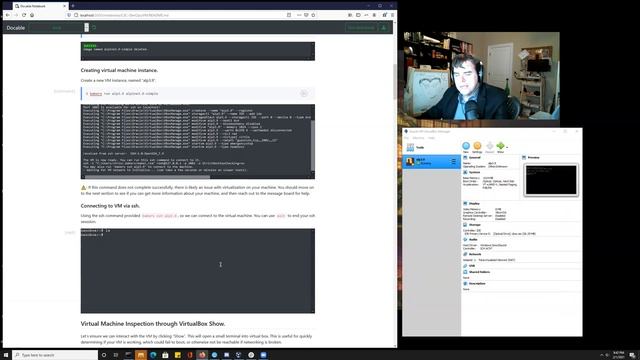
Task: Click the Docable refresh icon
Action: coord(94,28)
